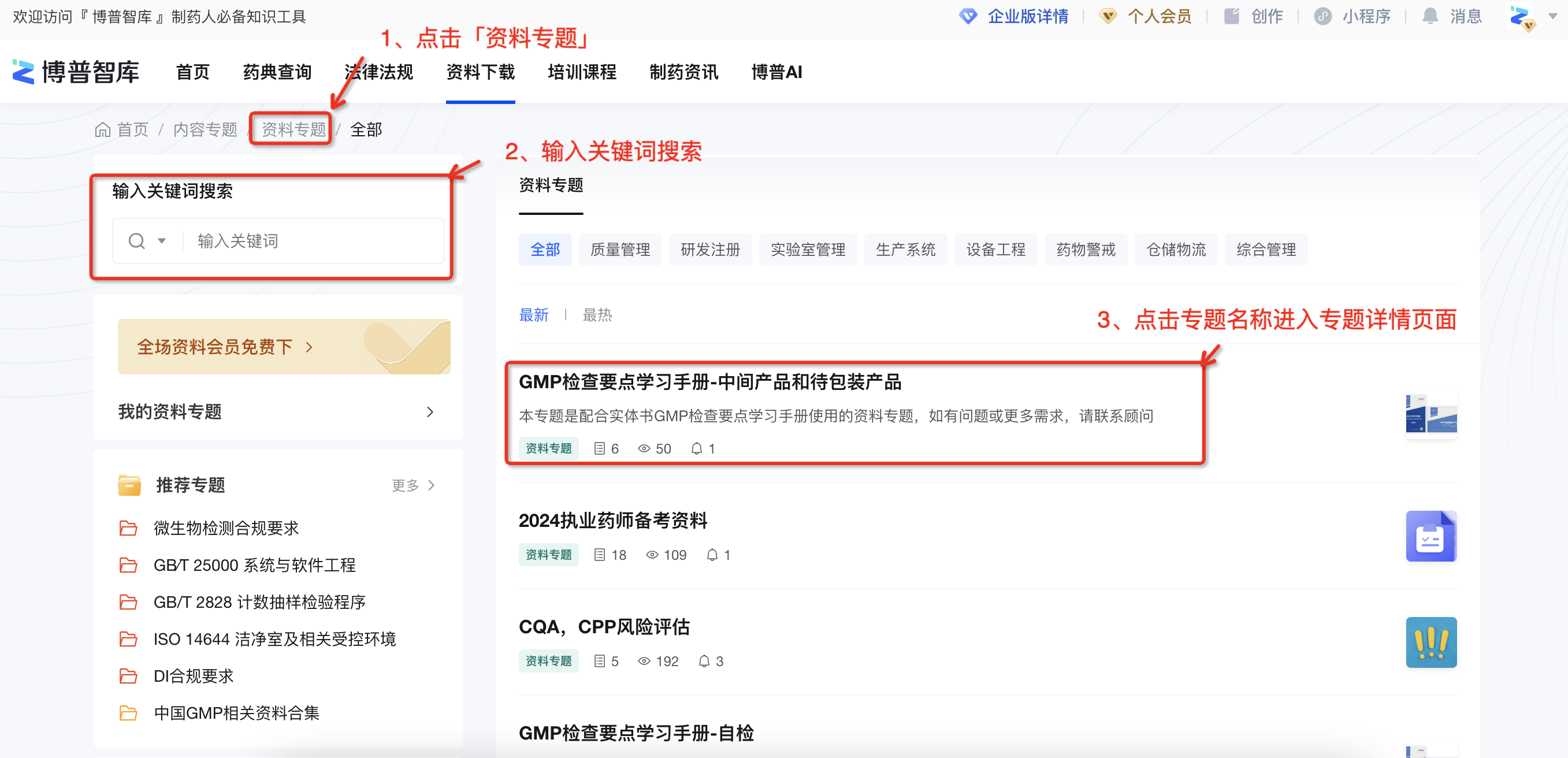The width and height of the screenshot is (1568, 758).
Task: Click the 推荐专题 yellow folder icon
Action: point(129,485)
